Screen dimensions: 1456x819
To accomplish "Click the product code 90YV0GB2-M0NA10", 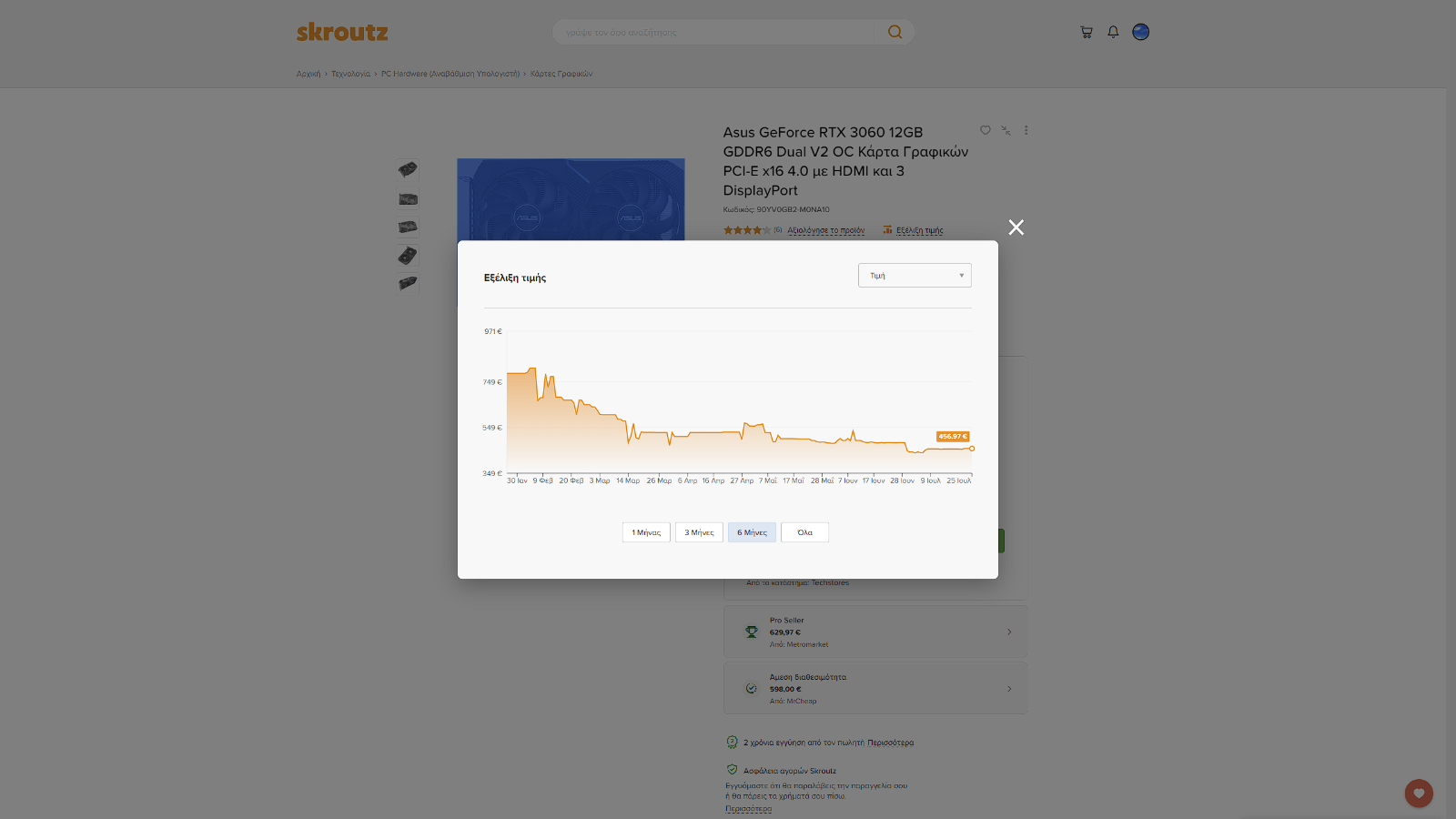I will tap(793, 209).
